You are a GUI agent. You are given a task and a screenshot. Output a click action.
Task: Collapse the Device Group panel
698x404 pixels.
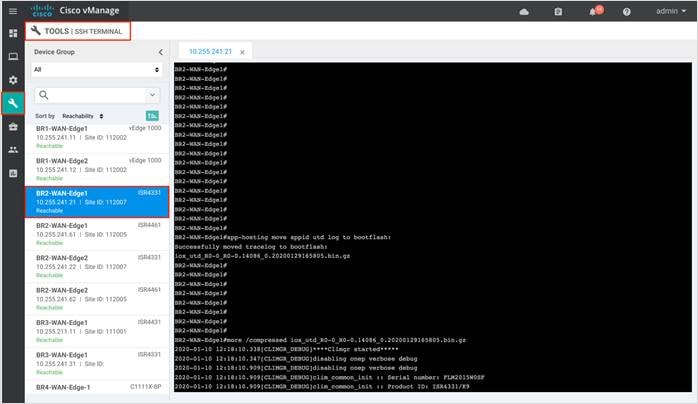160,52
